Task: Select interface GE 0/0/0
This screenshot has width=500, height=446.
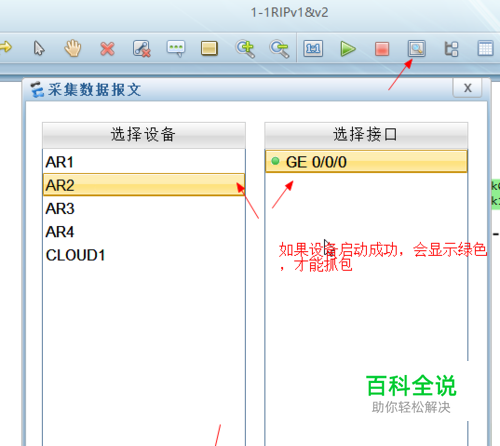Action: [366, 162]
